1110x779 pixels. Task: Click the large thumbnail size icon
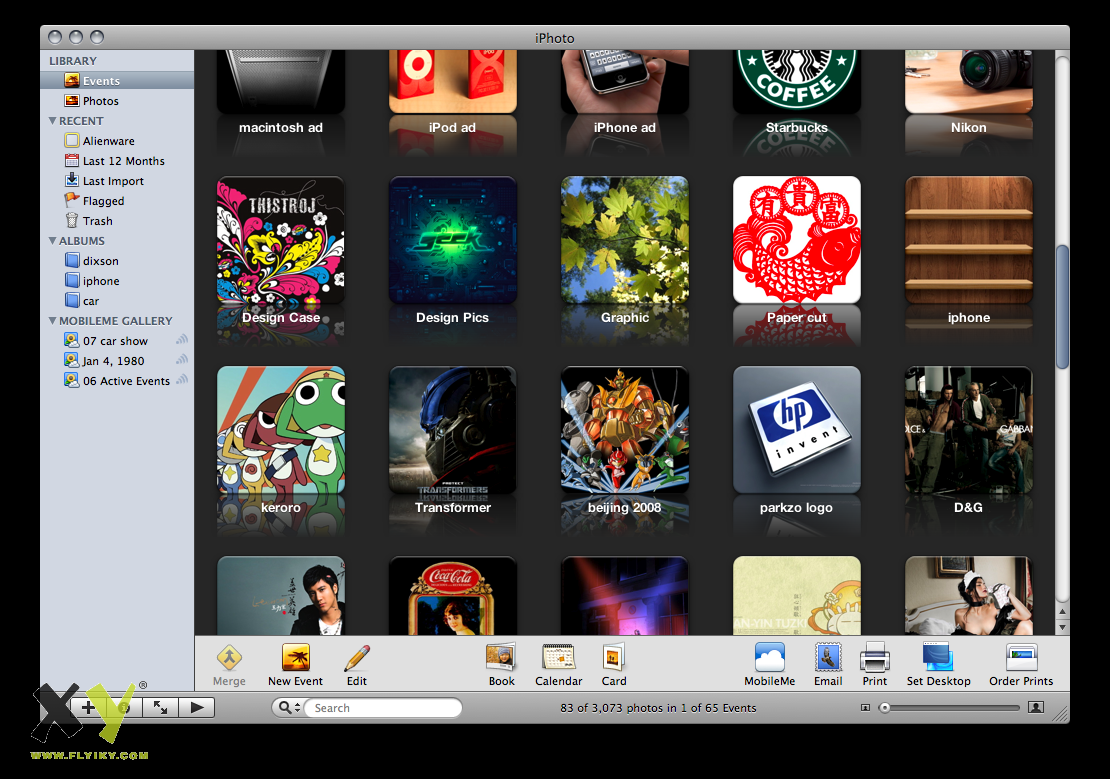(x=1036, y=707)
